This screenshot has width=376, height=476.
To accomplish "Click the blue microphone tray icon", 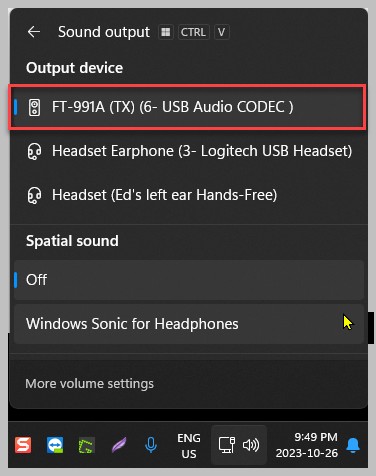I will point(151,445).
